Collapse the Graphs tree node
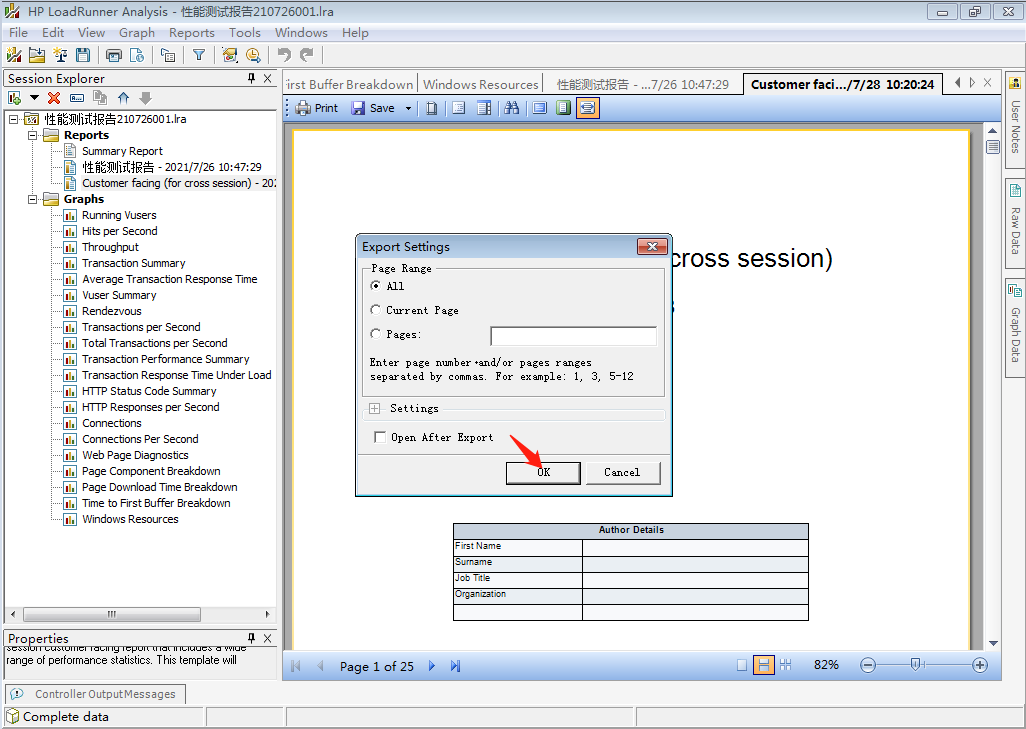Image resolution: width=1026 pixels, height=729 pixels. [31, 199]
